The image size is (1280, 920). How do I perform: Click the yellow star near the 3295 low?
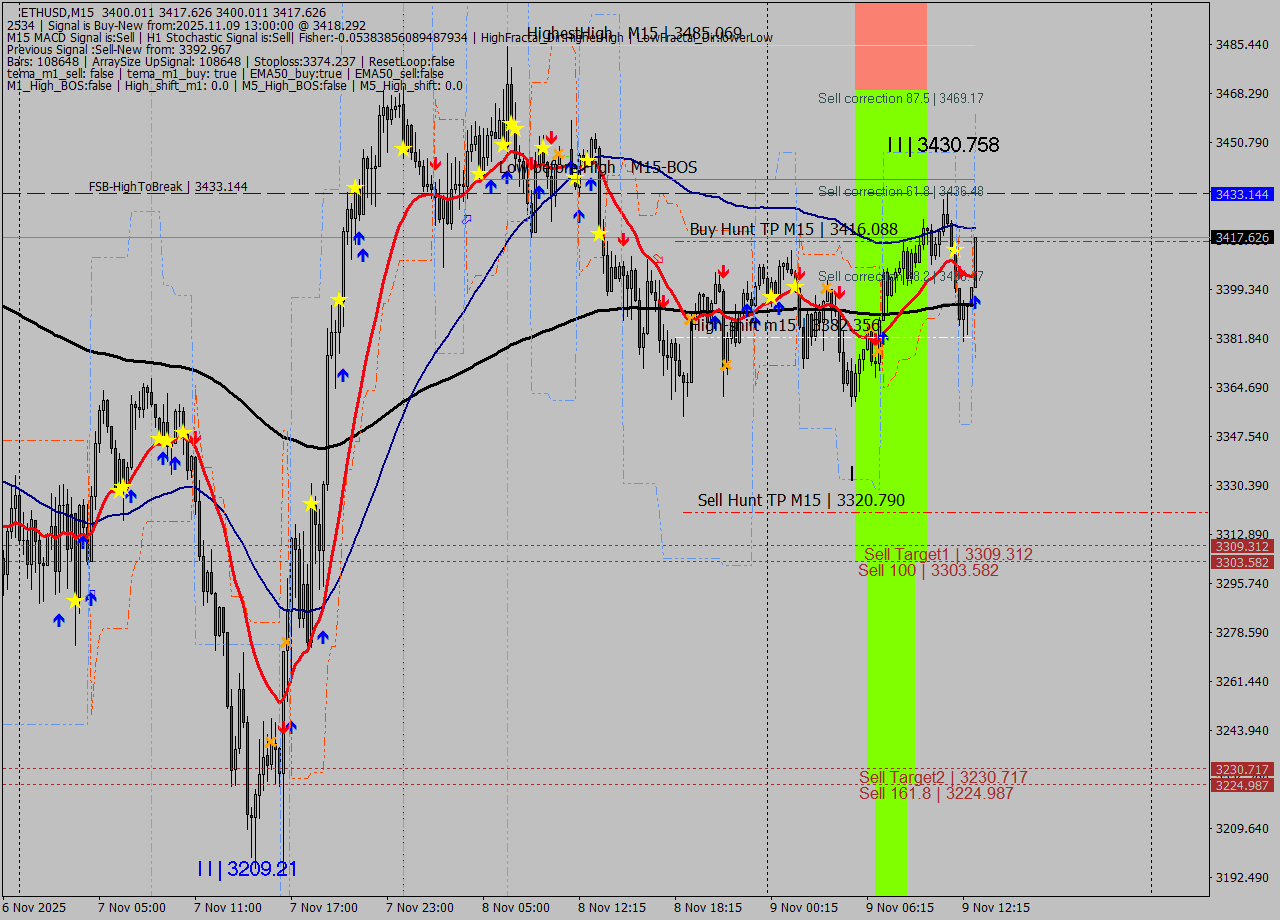click(x=75, y=600)
